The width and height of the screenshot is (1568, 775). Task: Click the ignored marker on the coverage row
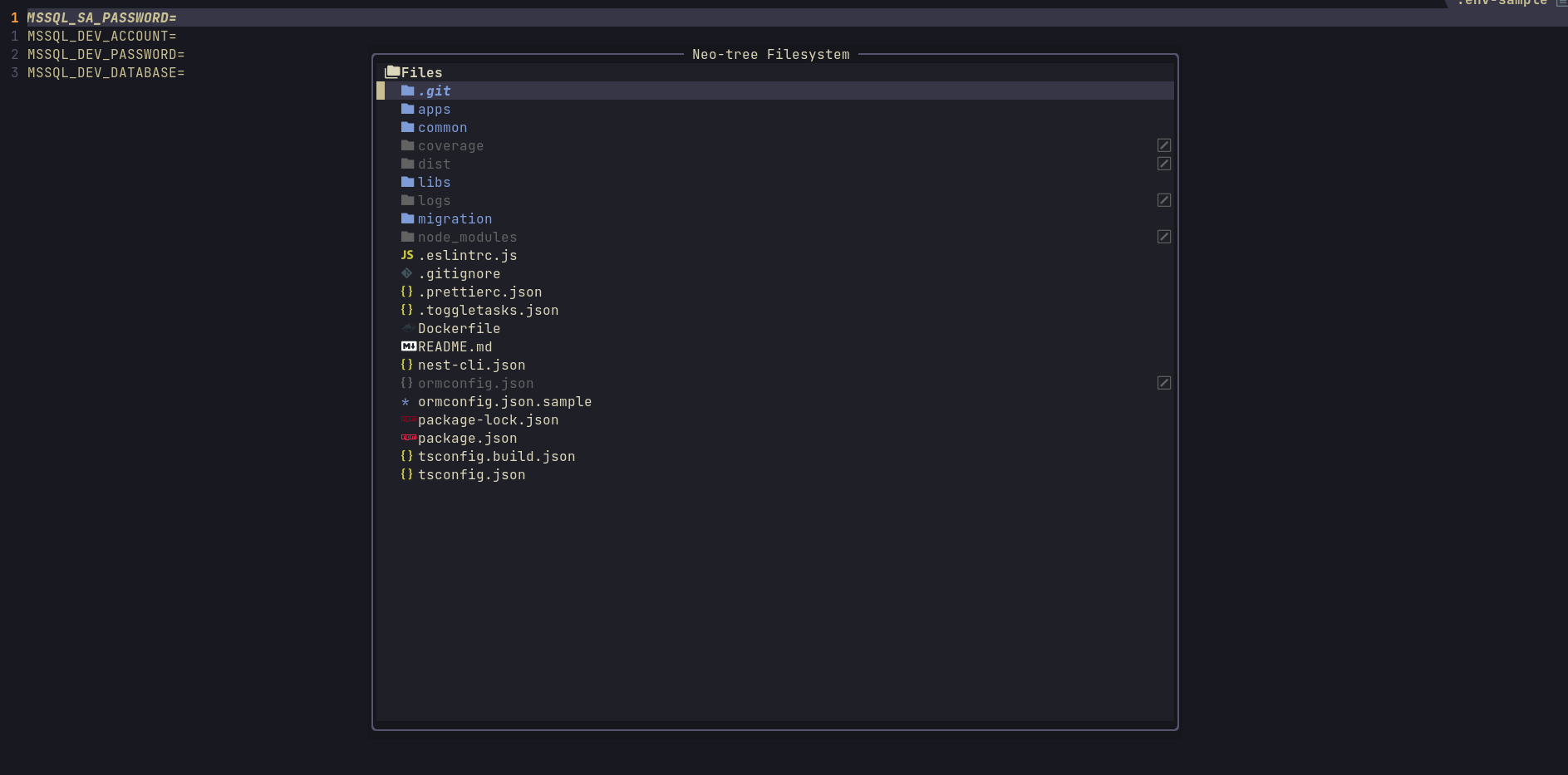tap(1164, 145)
